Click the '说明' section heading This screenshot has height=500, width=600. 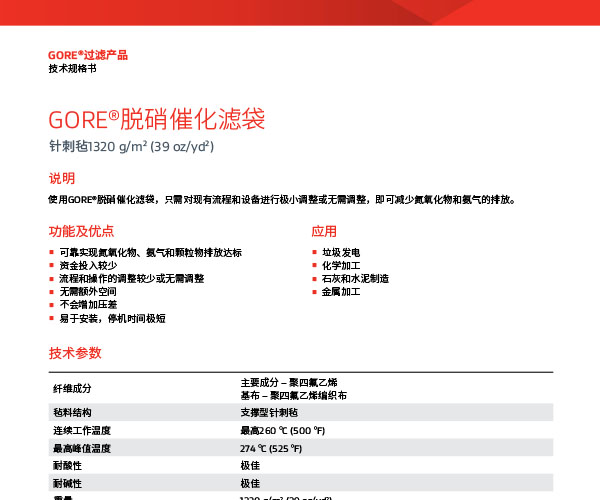tap(62, 178)
